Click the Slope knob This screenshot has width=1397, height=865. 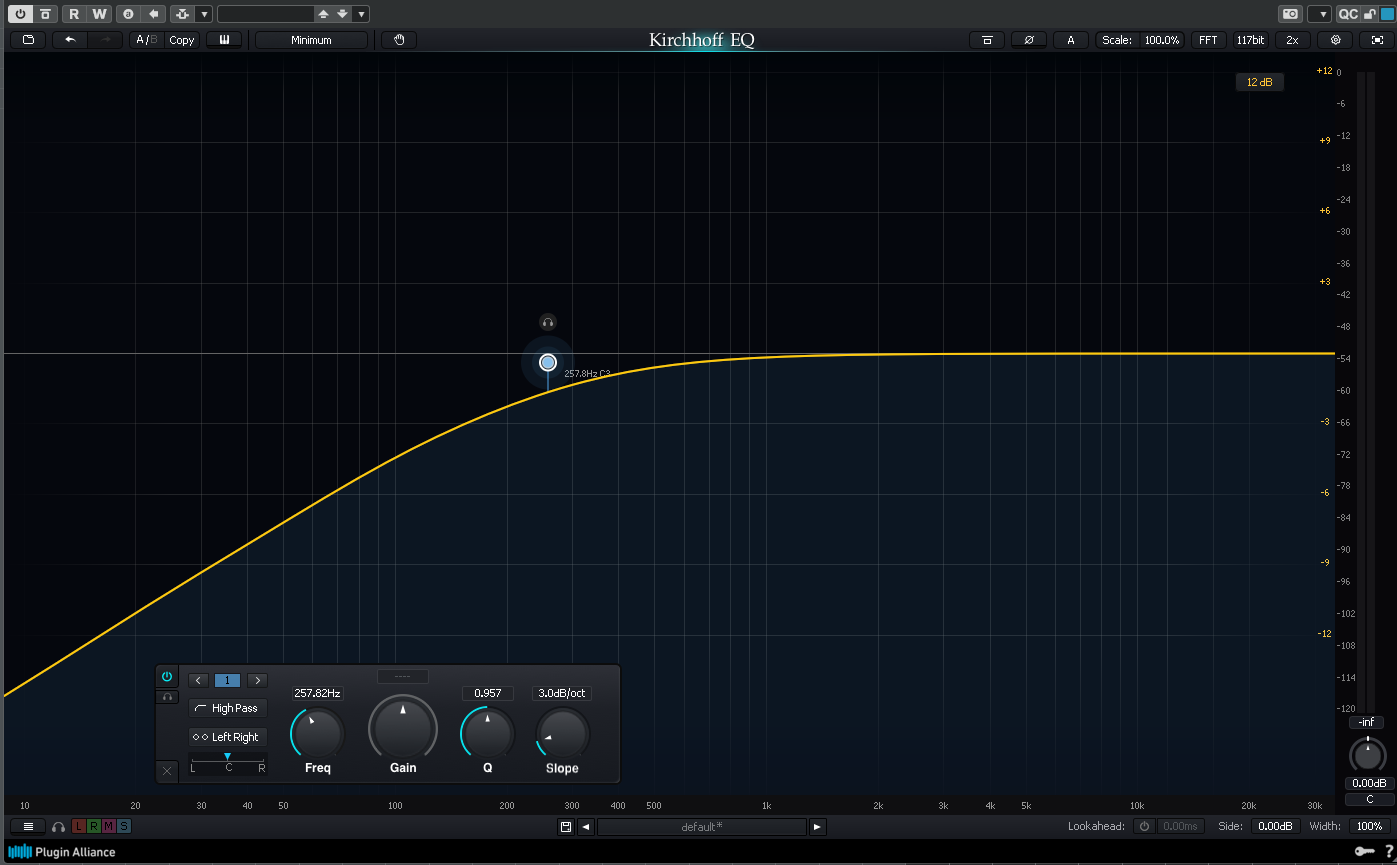coord(562,734)
